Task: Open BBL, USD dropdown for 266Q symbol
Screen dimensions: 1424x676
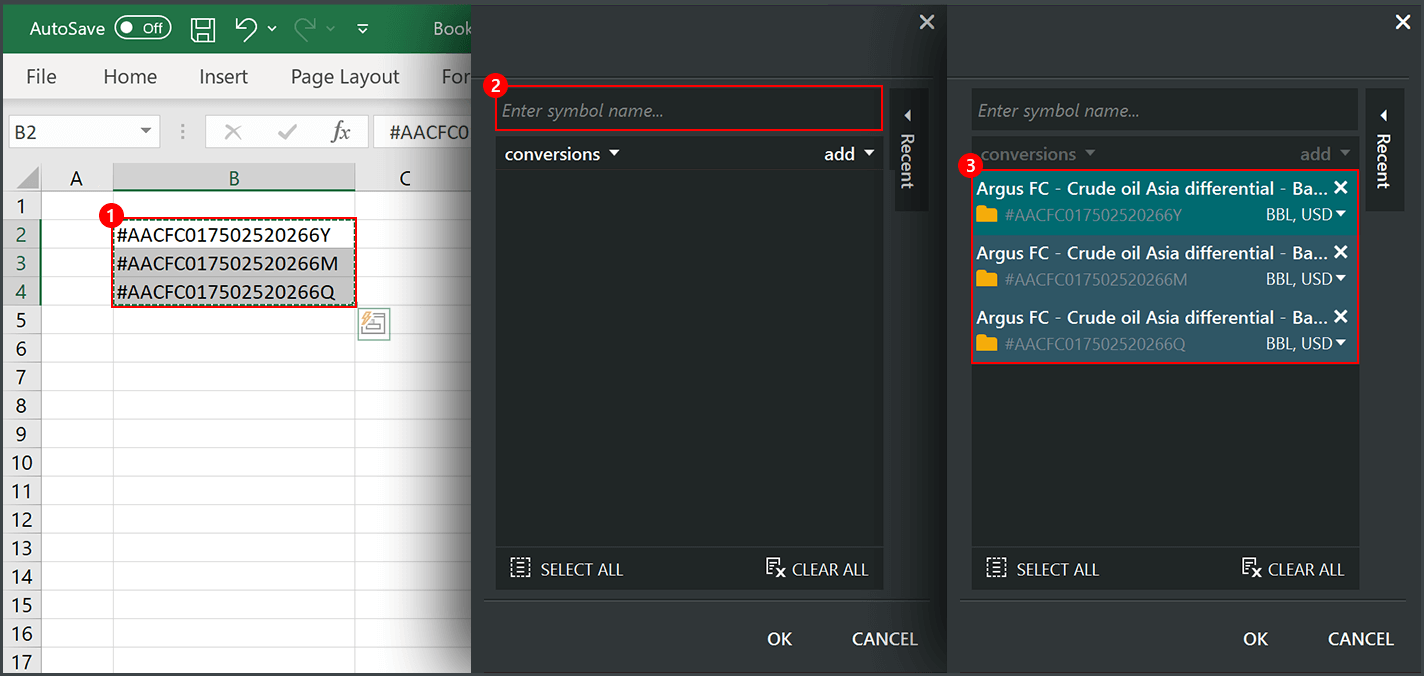Action: coord(1306,343)
